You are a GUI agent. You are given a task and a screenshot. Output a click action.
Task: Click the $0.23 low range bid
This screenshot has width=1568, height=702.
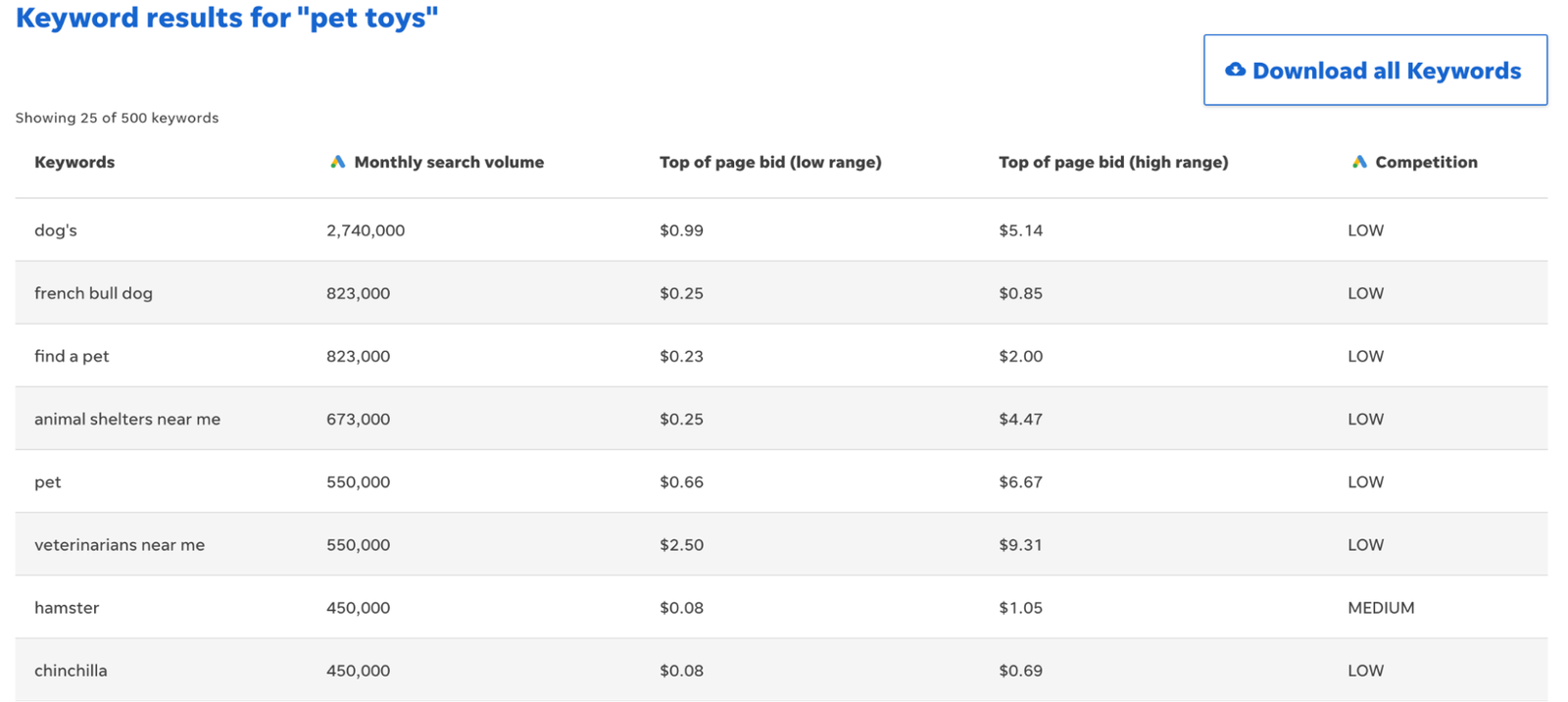coord(681,356)
